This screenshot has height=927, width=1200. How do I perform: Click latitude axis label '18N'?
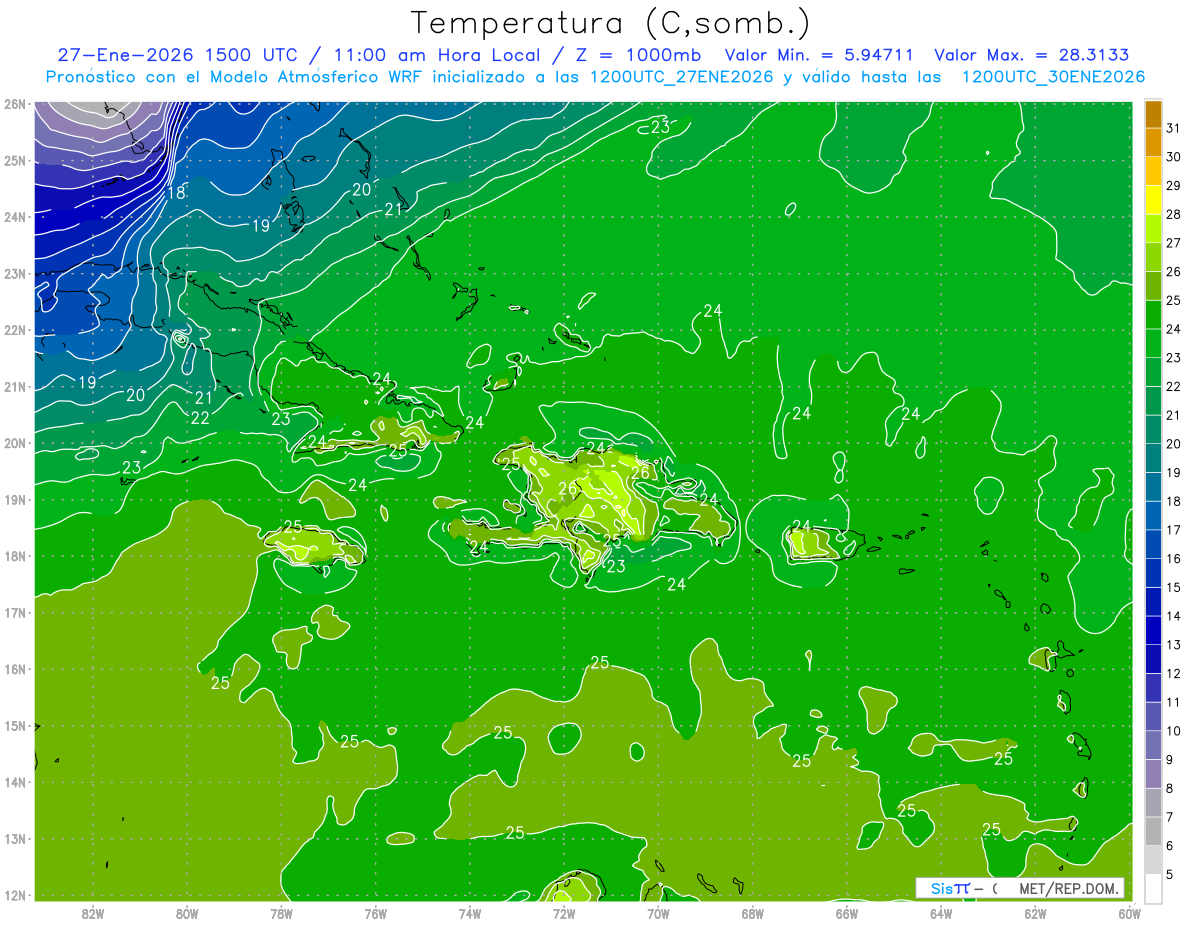pyautogui.click(x=15, y=556)
